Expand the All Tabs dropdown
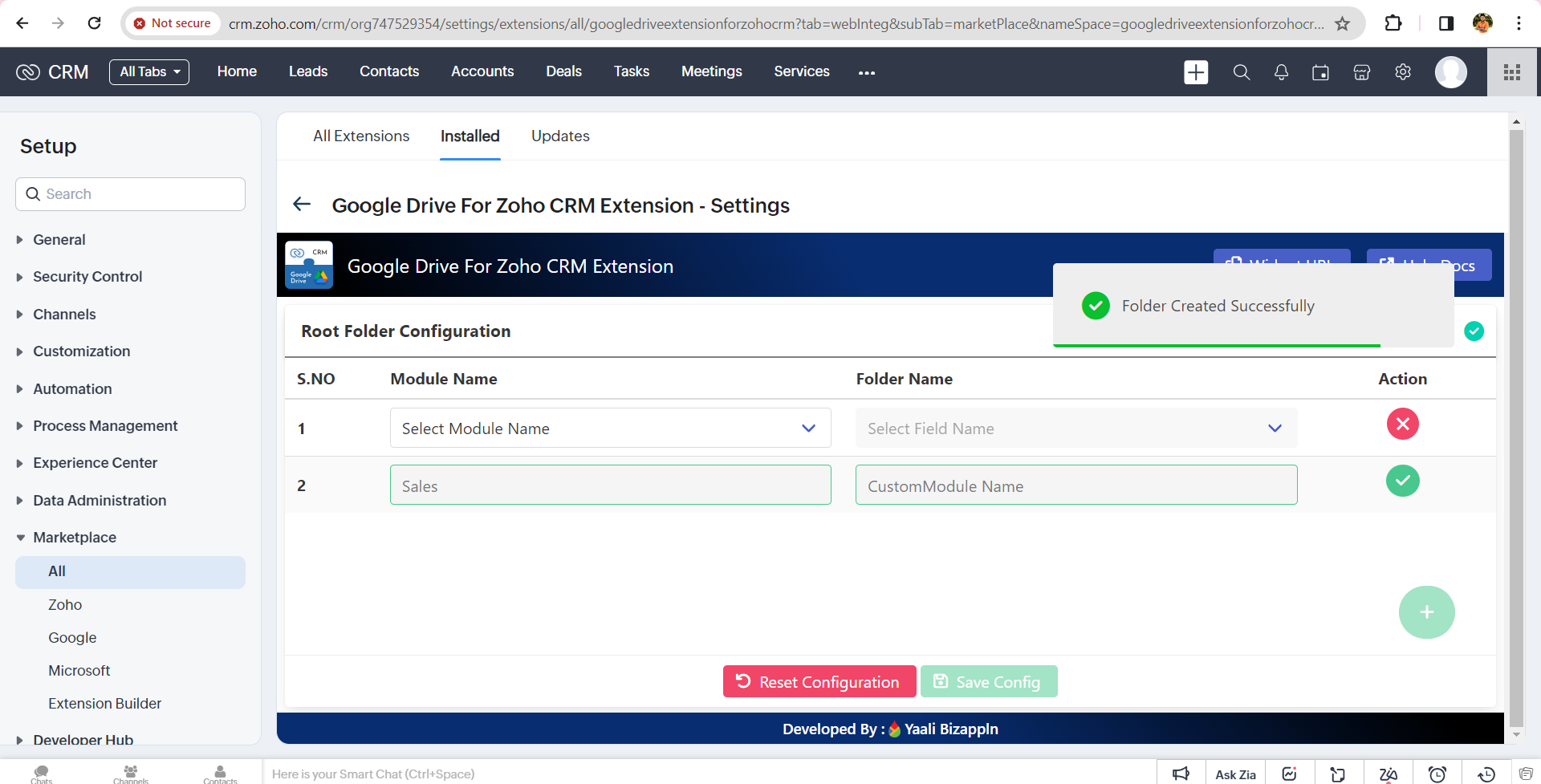 pos(149,72)
